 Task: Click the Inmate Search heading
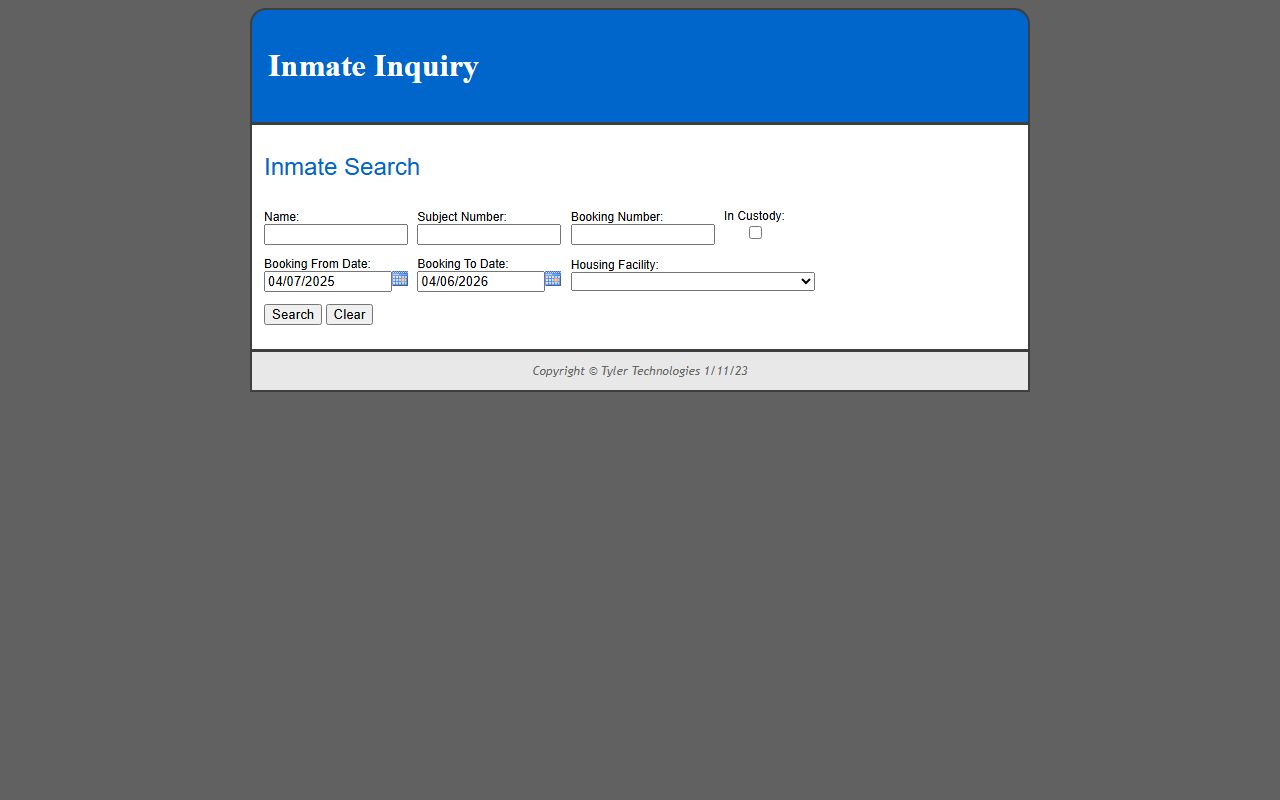pyautogui.click(x=342, y=167)
